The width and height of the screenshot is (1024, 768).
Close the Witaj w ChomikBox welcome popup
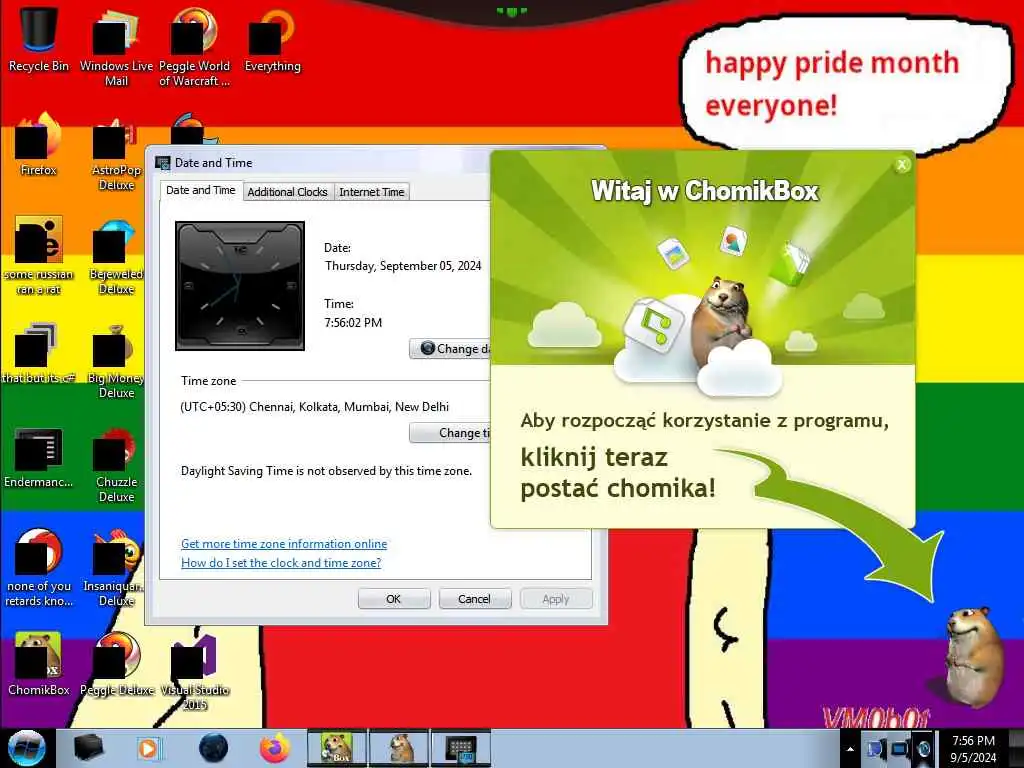(x=902, y=165)
